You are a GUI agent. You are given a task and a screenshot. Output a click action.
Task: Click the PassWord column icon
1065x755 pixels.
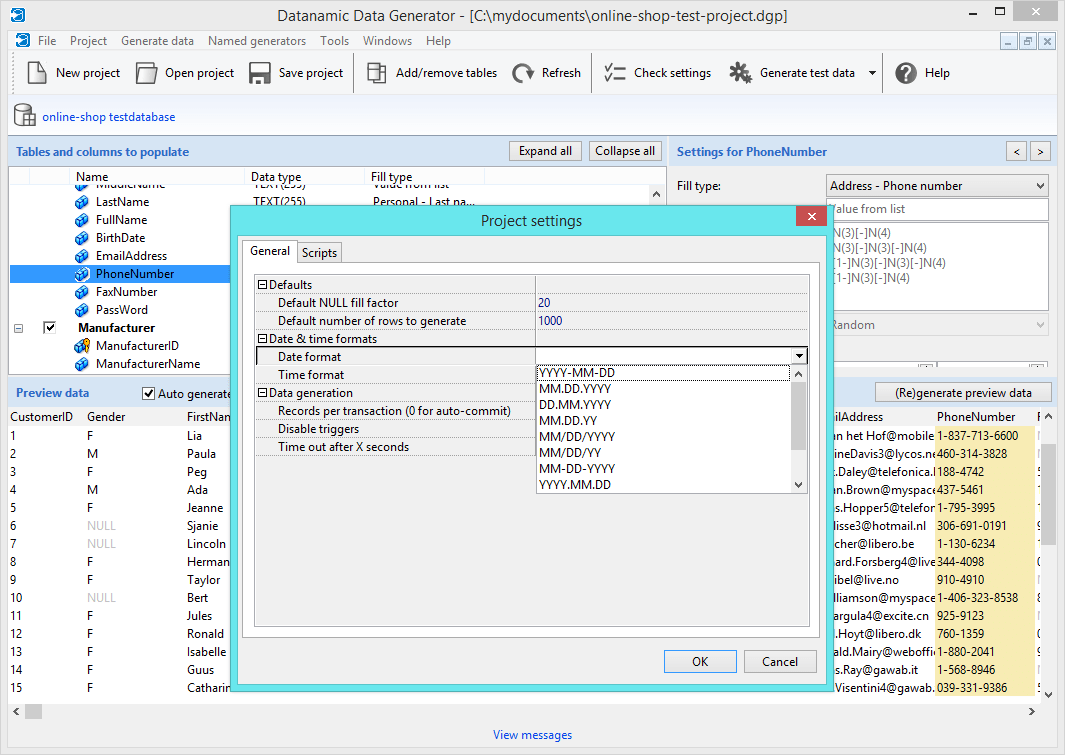click(x=82, y=310)
